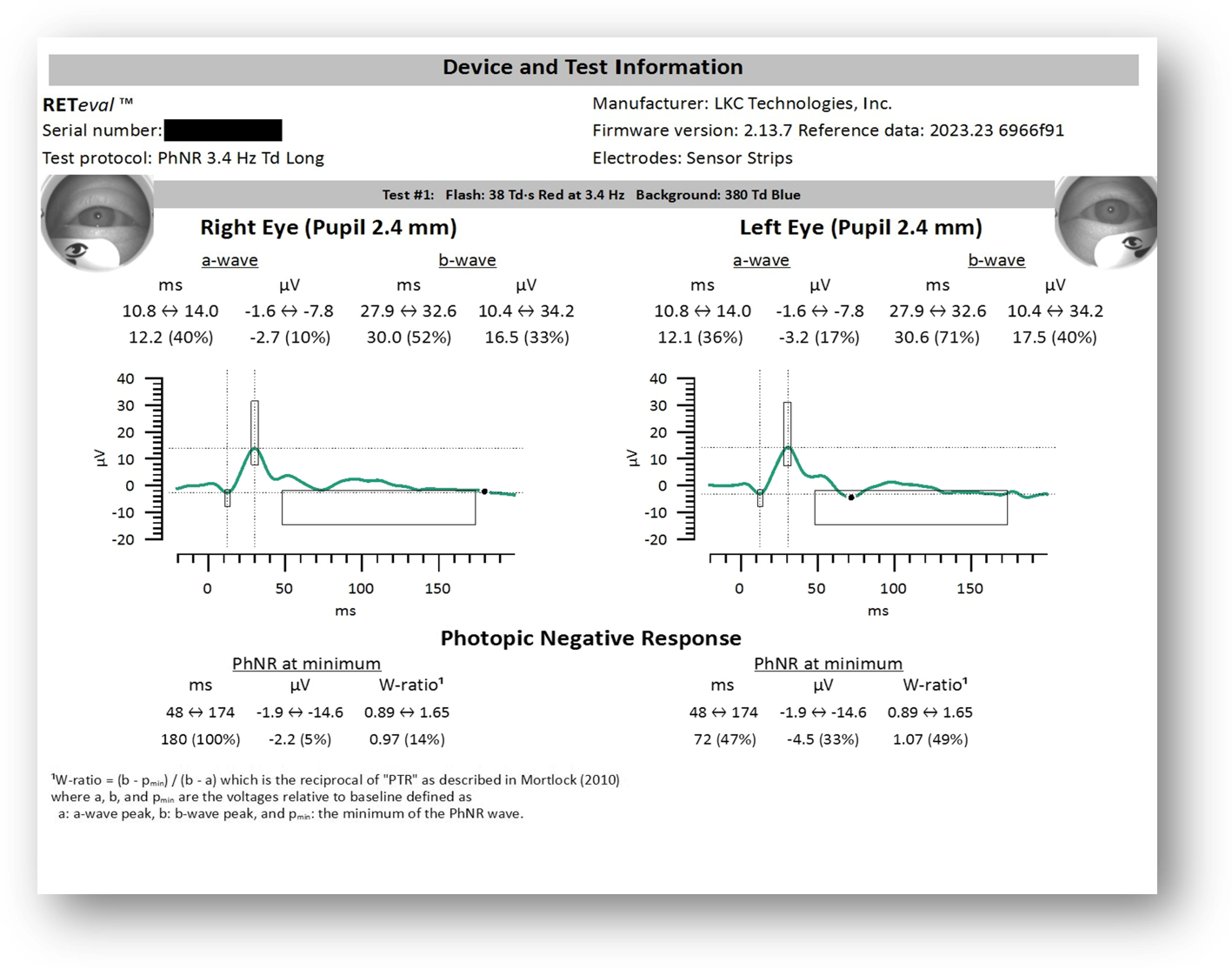The width and height of the screenshot is (1232, 969).
Task: Click the right eye pupil photo thumbnail
Action: click(97, 223)
